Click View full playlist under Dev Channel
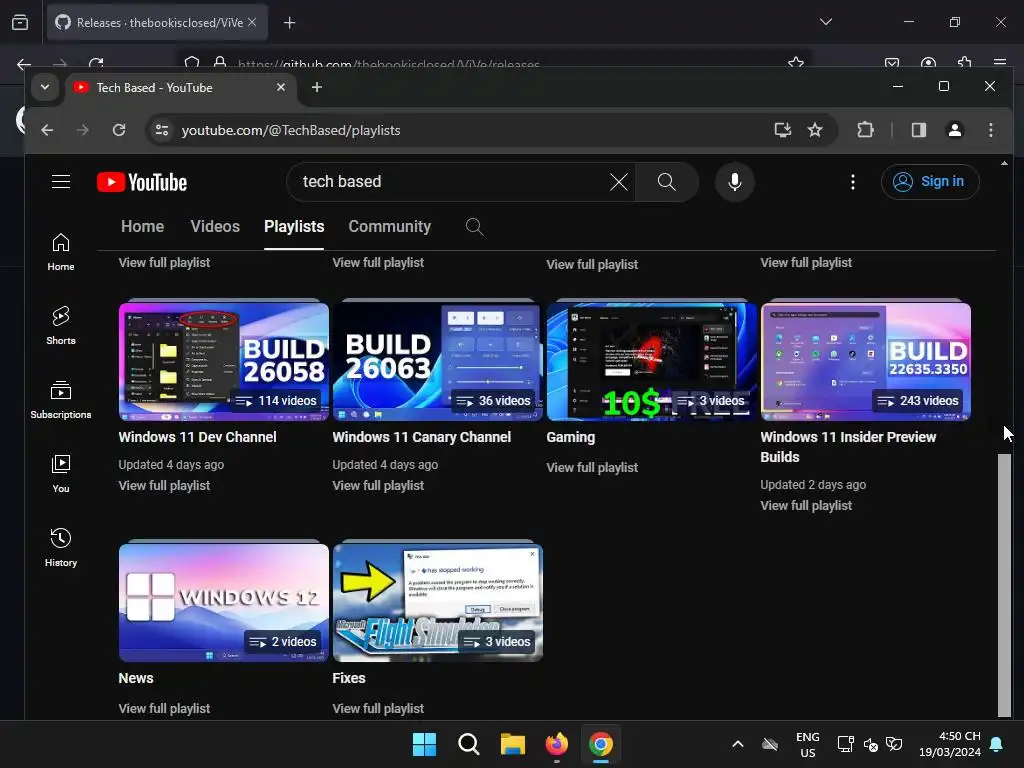1024x768 pixels. (164, 485)
